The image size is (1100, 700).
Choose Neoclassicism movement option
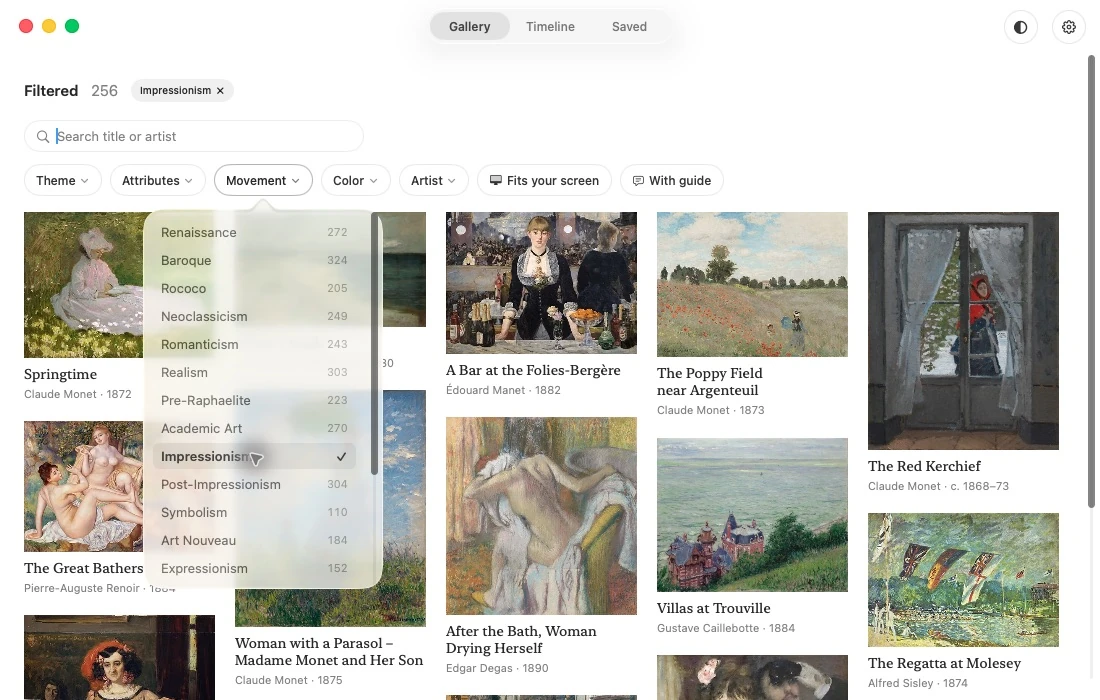tap(254, 316)
